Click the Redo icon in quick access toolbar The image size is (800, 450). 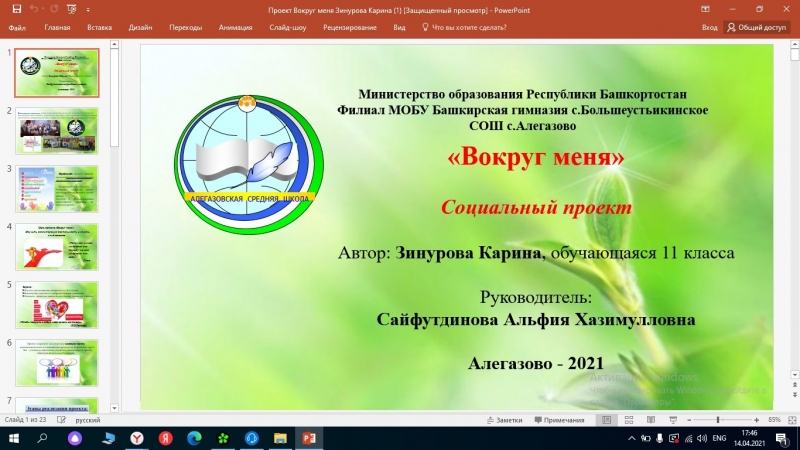click(54, 9)
